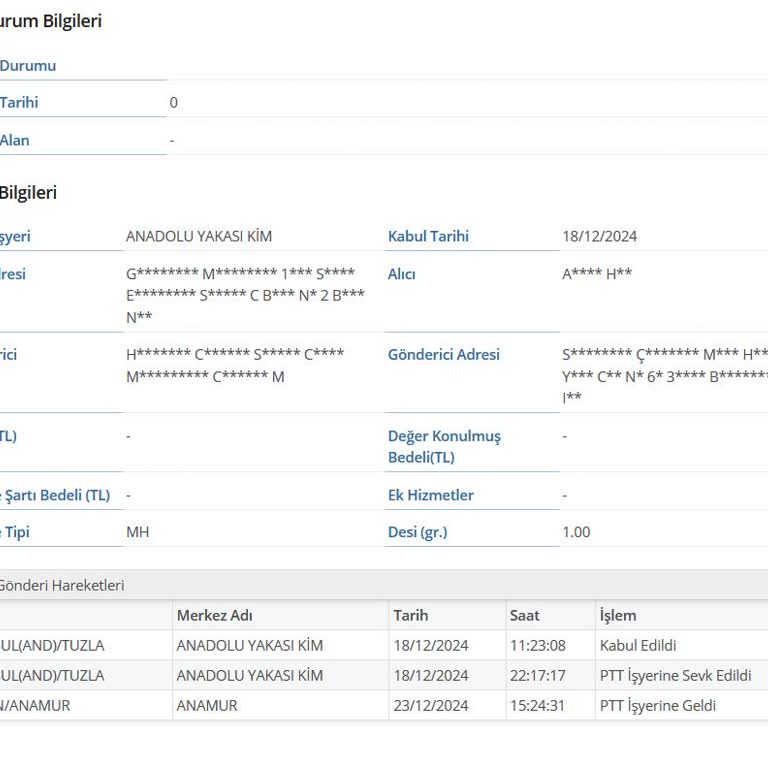Click the ANAMUR center name cell

click(x=207, y=705)
